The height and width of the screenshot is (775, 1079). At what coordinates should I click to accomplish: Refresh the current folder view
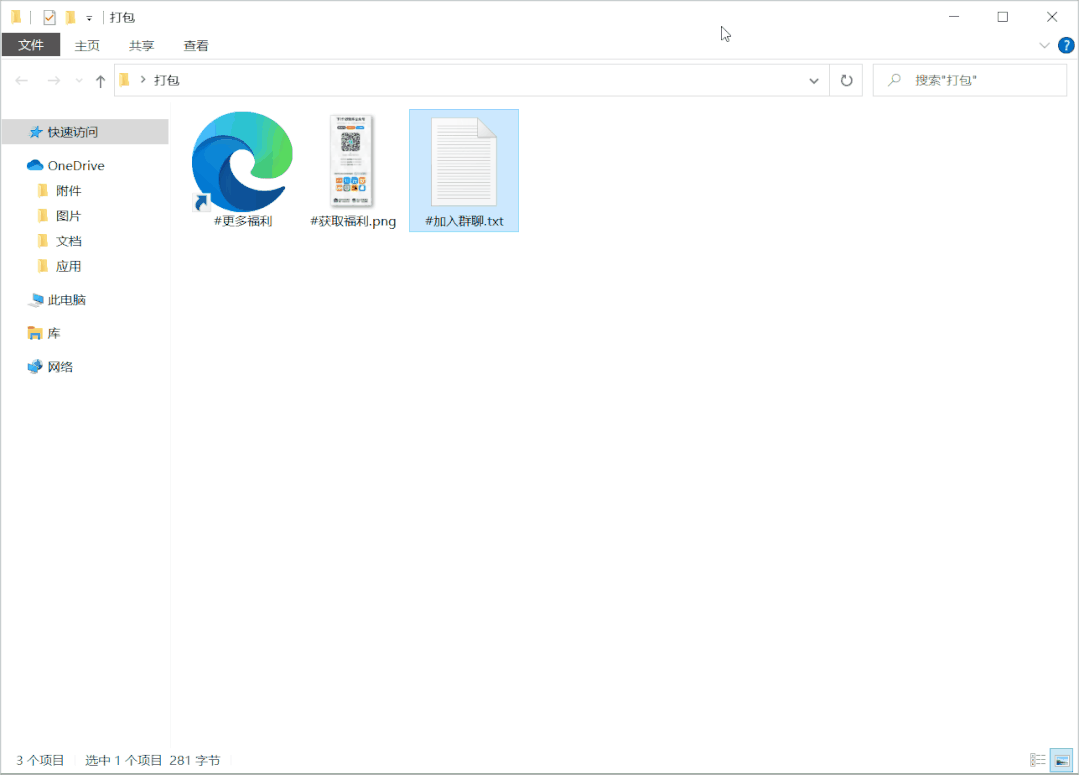click(x=846, y=81)
